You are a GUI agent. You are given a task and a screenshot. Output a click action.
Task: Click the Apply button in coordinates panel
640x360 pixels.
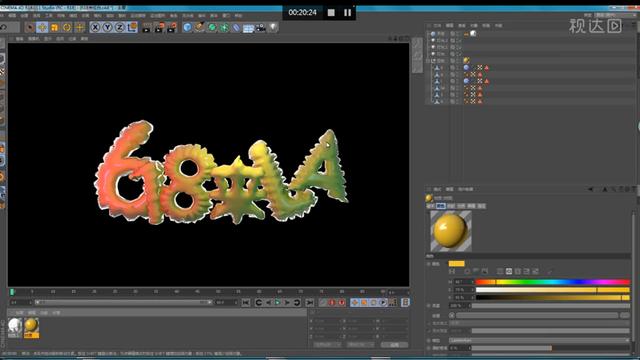(x=394, y=345)
